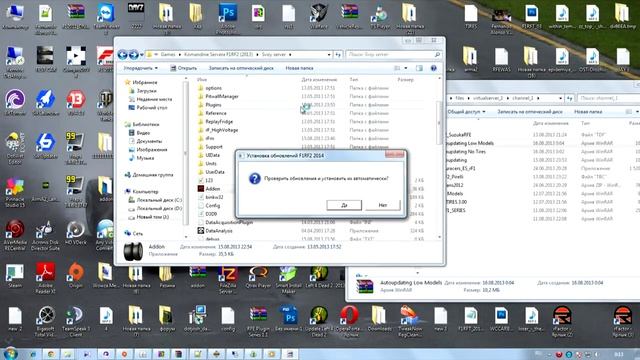Open Adobe Reader XI desktop shortcut
640x360 pixels.
click(45, 278)
